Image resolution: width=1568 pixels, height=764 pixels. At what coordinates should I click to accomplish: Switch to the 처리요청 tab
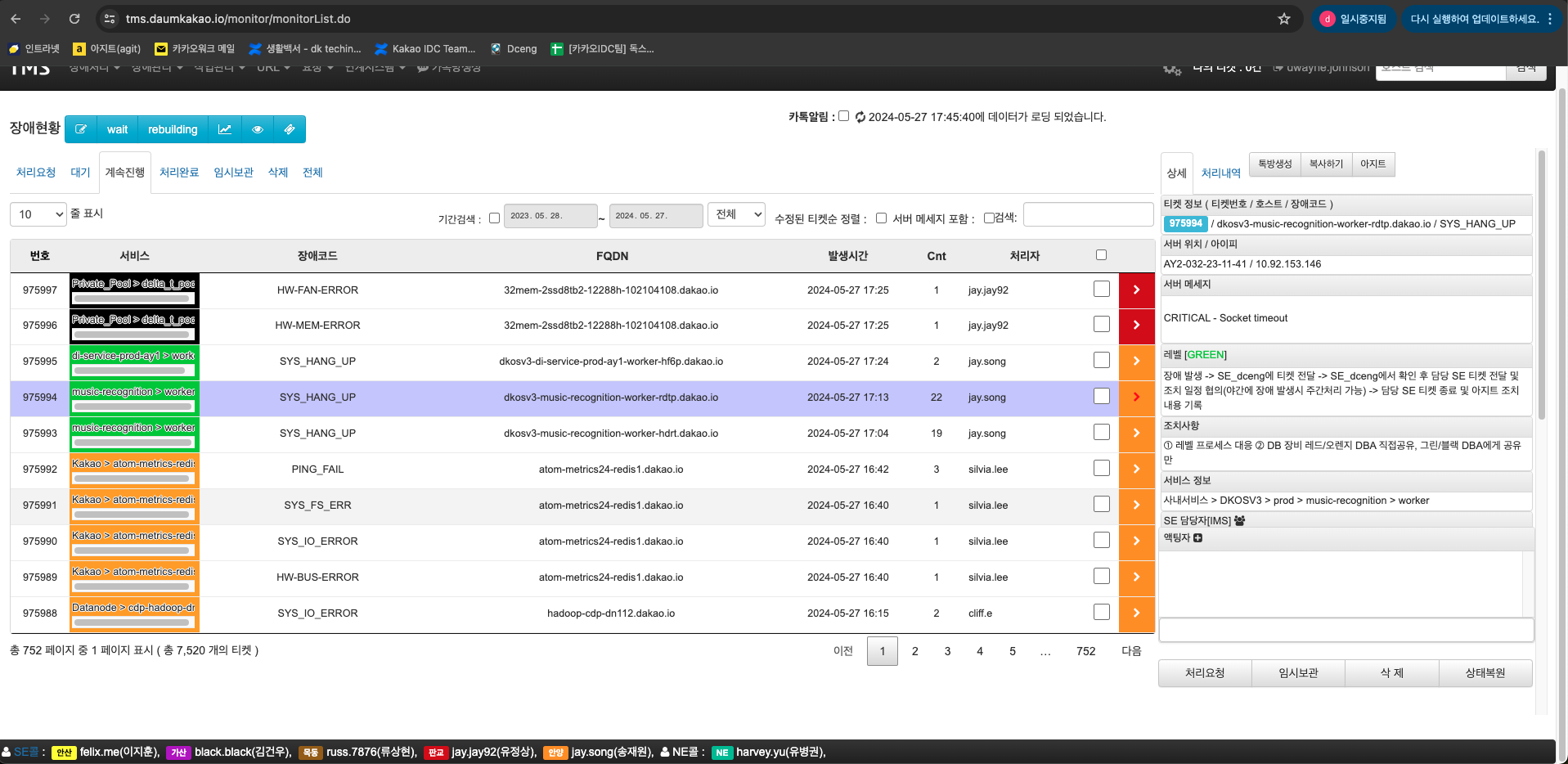(36, 173)
